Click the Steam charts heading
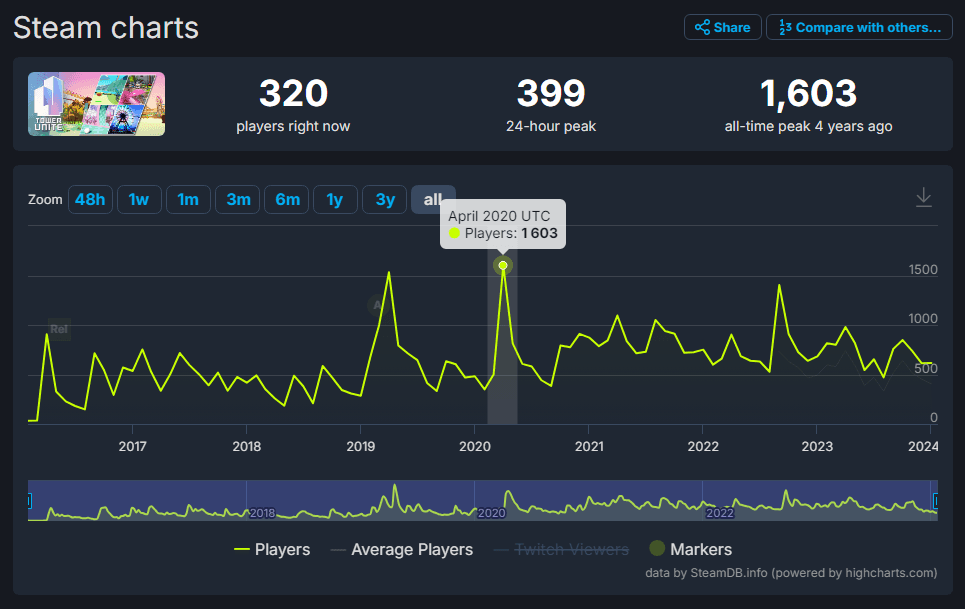Viewport: 965px width, 609px height. 106,28
